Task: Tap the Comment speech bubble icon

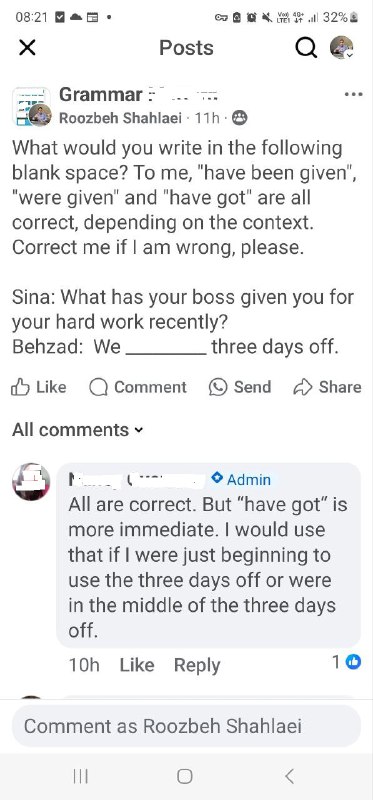Action: [x=97, y=387]
